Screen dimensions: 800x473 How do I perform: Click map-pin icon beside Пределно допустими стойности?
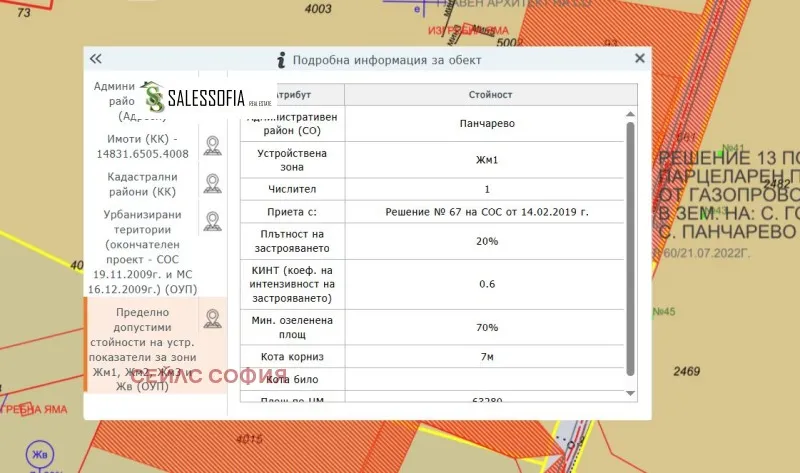[212, 319]
